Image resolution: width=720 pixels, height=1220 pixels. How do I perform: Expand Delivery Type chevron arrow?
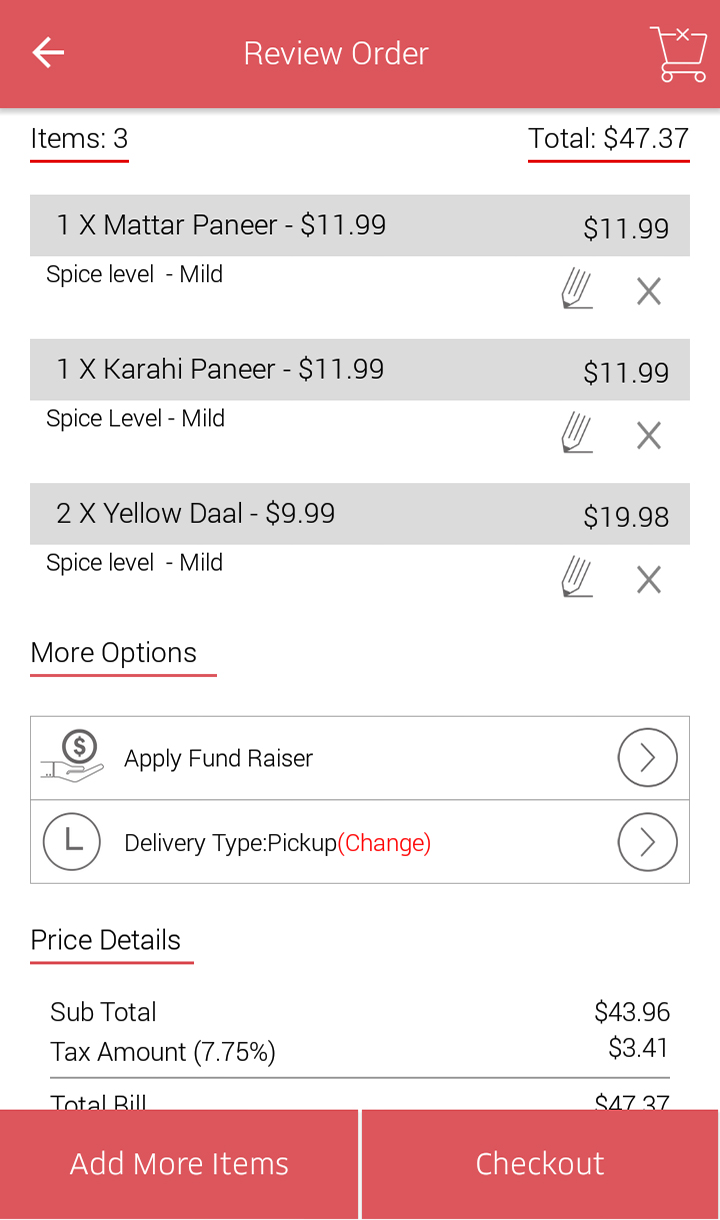647,842
